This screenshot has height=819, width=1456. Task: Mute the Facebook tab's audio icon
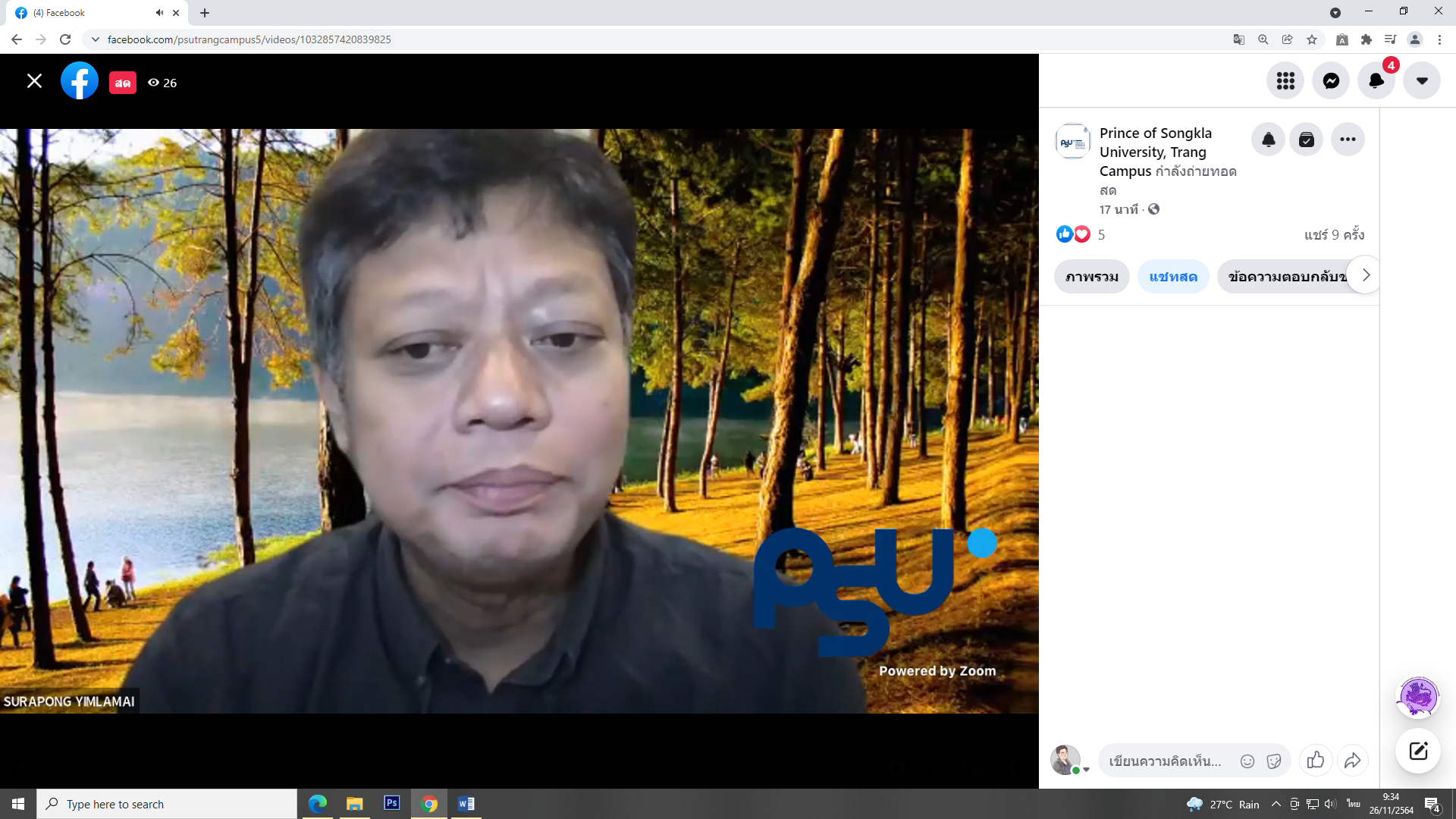tap(159, 13)
